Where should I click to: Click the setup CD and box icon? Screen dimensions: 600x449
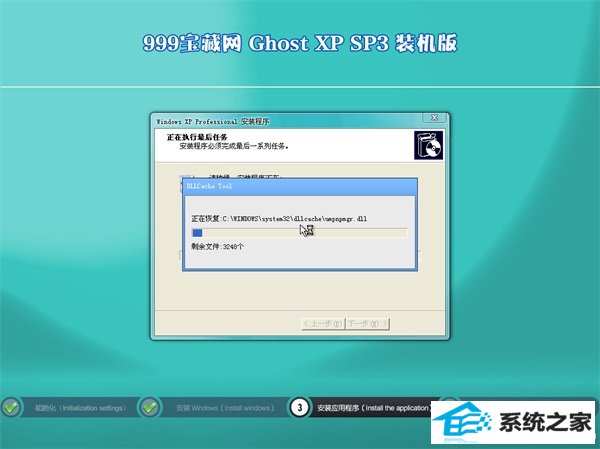point(429,145)
